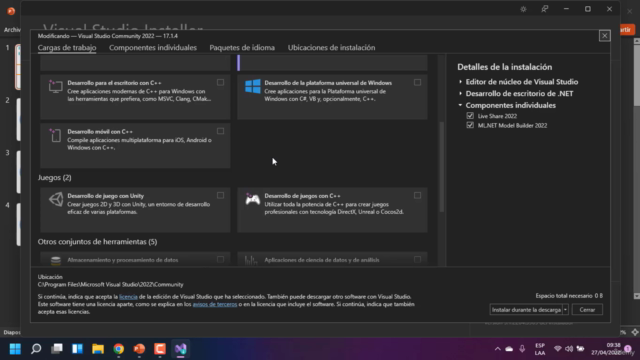This screenshot has width=640, height=360.
Task: Open the Widgets icon on the taskbar
Action: point(78,349)
